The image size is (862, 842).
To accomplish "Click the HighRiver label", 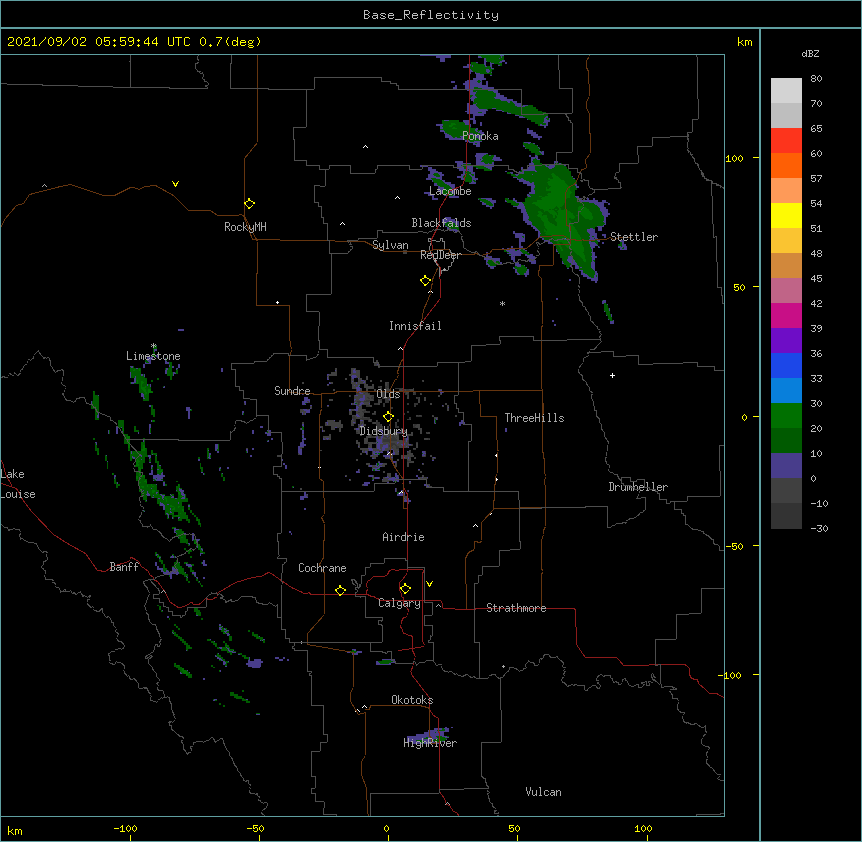I will [x=430, y=743].
